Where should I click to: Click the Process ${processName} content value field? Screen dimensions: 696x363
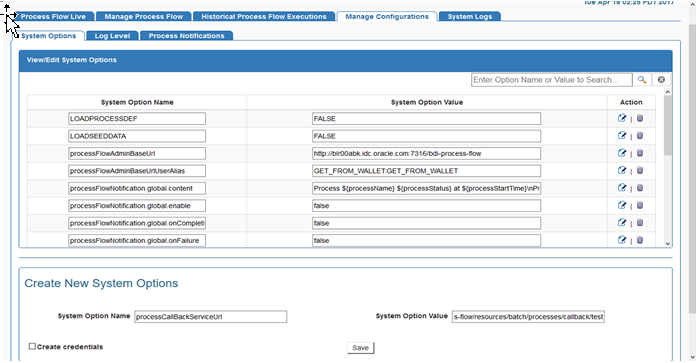426,188
